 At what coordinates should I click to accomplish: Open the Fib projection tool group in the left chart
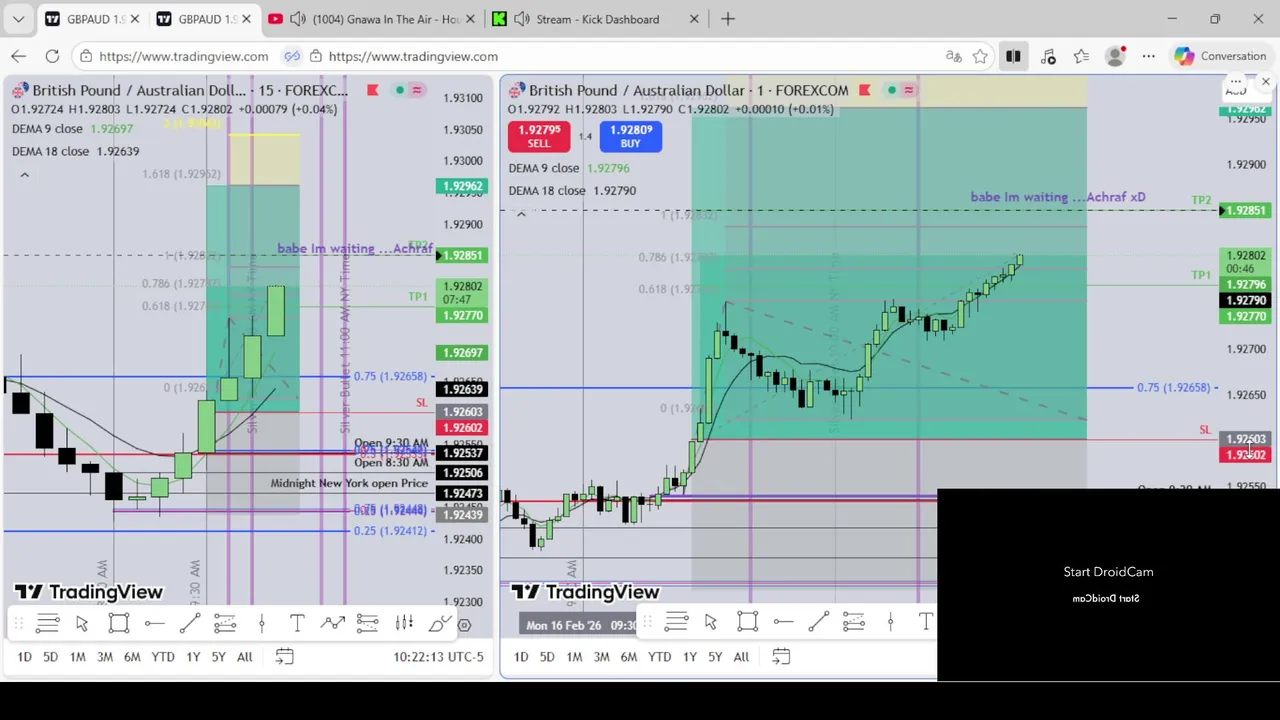[x=367, y=624]
